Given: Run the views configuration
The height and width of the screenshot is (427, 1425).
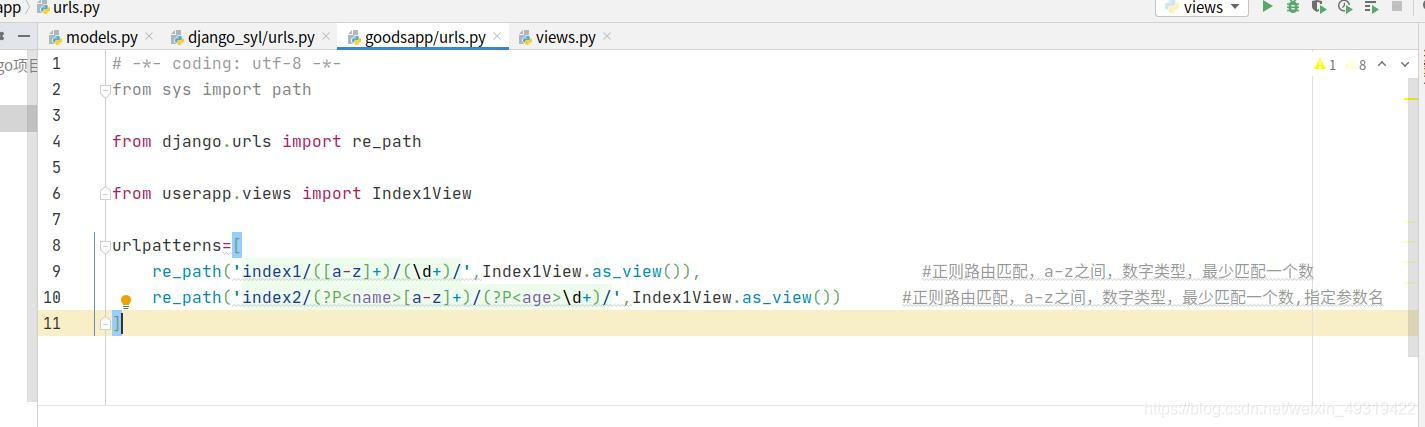Looking at the screenshot, I should [x=1267, y=7].
